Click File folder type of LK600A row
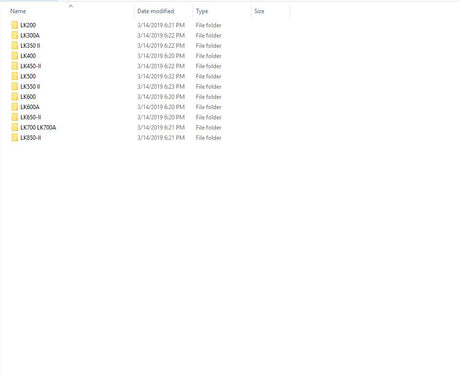Image resolution: width=460 pixels, height=377 pixels. pyautogui.click(x=208, y=107)
